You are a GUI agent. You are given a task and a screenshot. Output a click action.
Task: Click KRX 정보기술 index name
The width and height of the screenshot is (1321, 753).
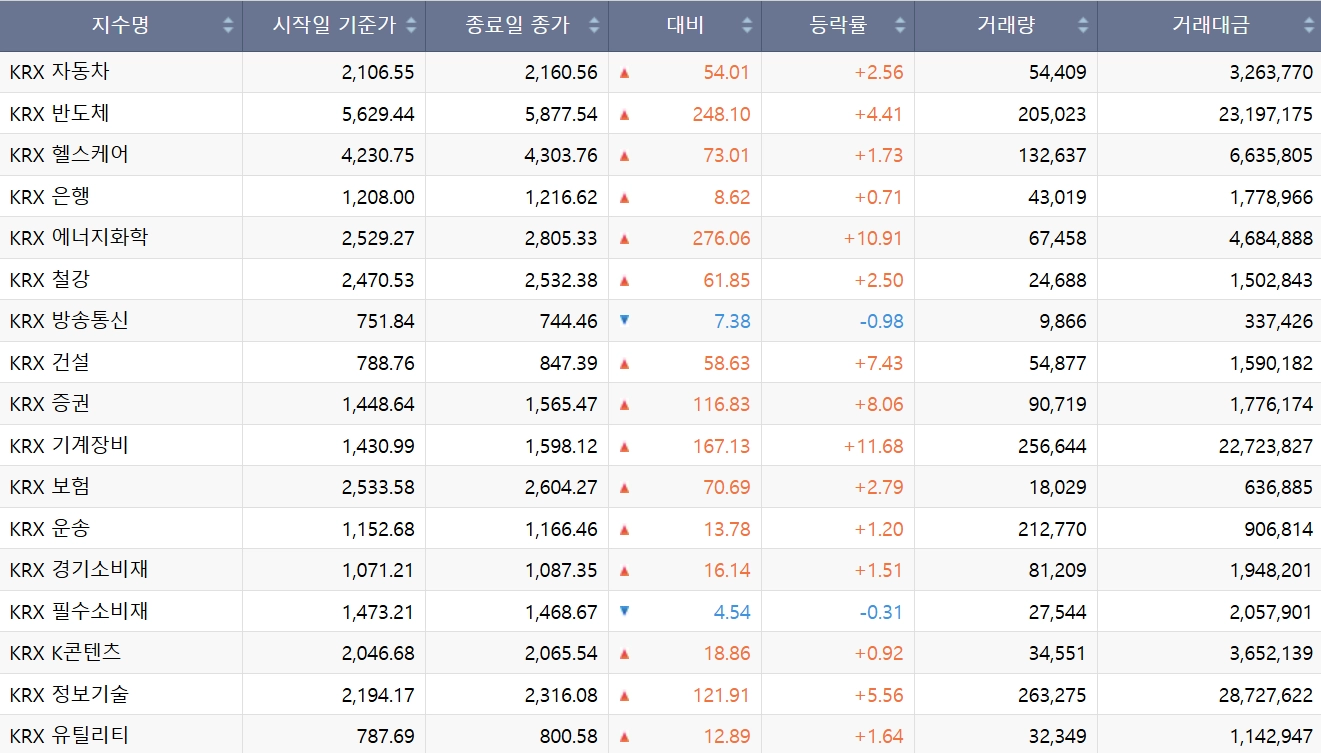click(69, 694)
